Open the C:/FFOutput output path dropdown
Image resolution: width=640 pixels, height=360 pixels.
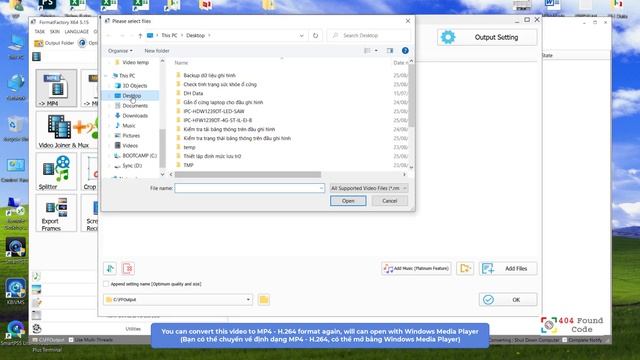coord(248,300)
